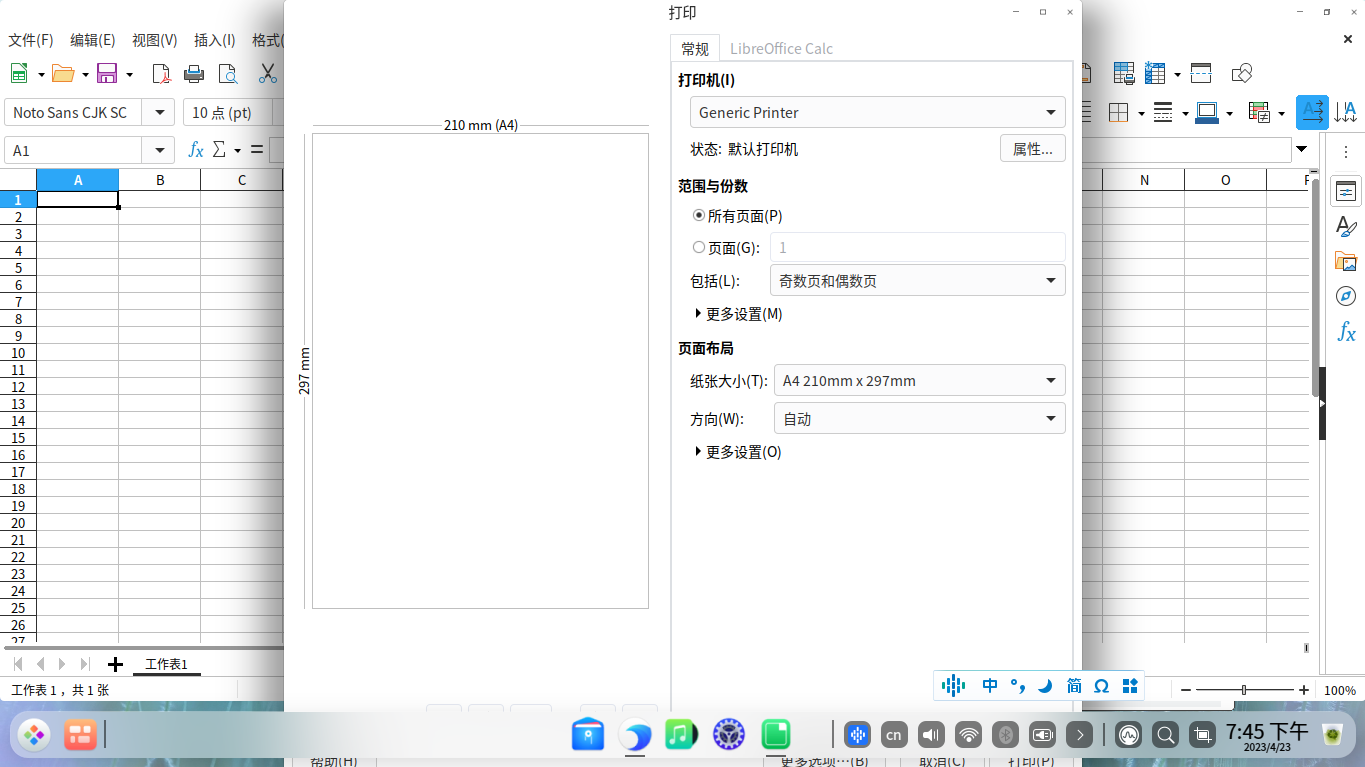1365x767 pixels.
Task: Click the equals formula icon
Action: [x=257, y=150]
